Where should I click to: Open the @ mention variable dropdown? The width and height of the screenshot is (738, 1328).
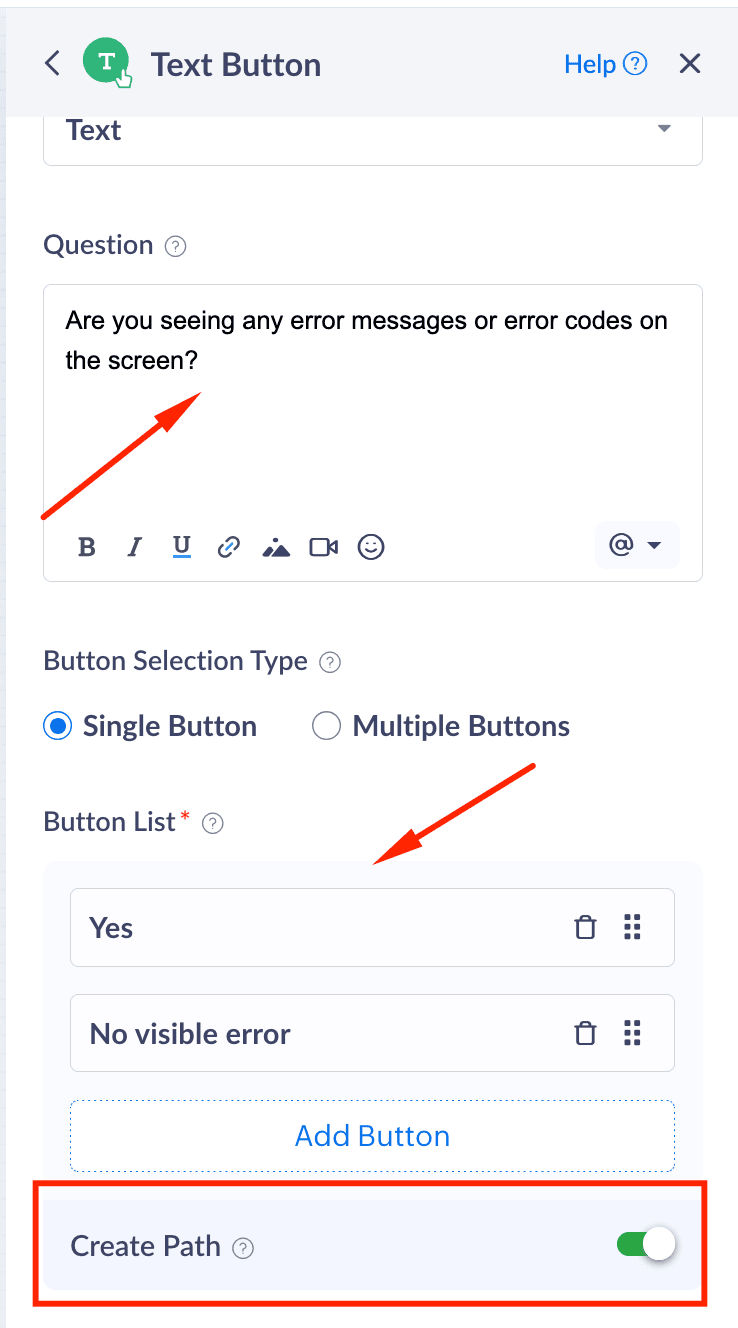(x=636, y=545)
